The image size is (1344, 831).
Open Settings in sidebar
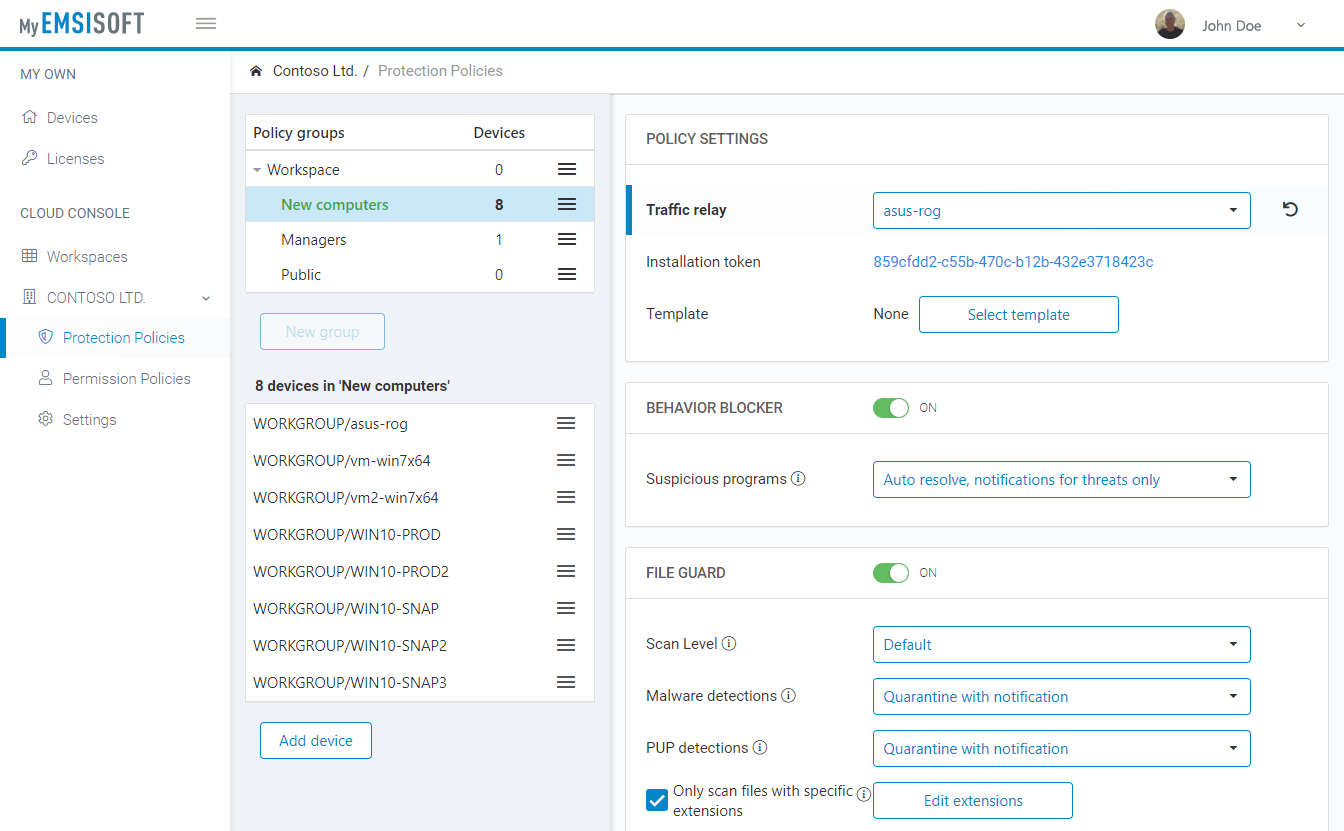point(89,420)
